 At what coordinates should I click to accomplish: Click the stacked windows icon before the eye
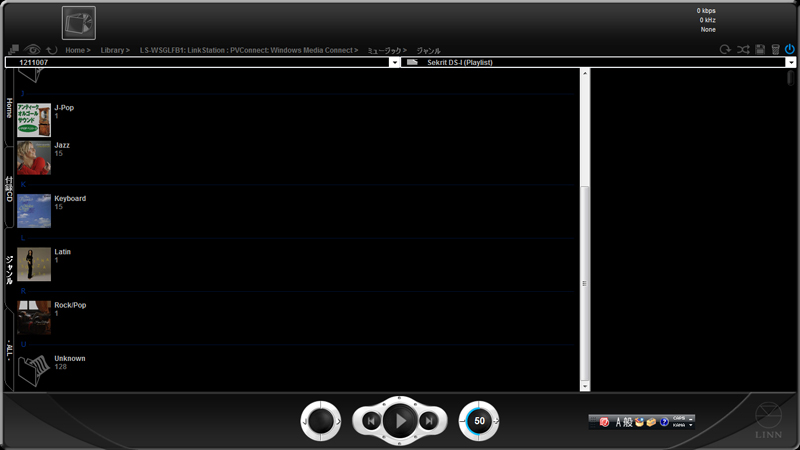click(x=14, y=49)
